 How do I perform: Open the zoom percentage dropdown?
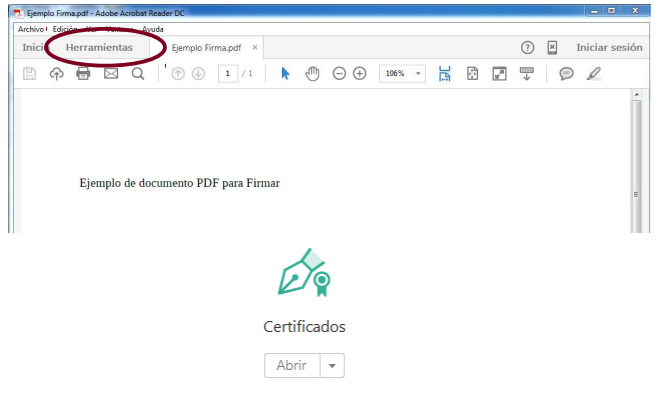point(418,74)
